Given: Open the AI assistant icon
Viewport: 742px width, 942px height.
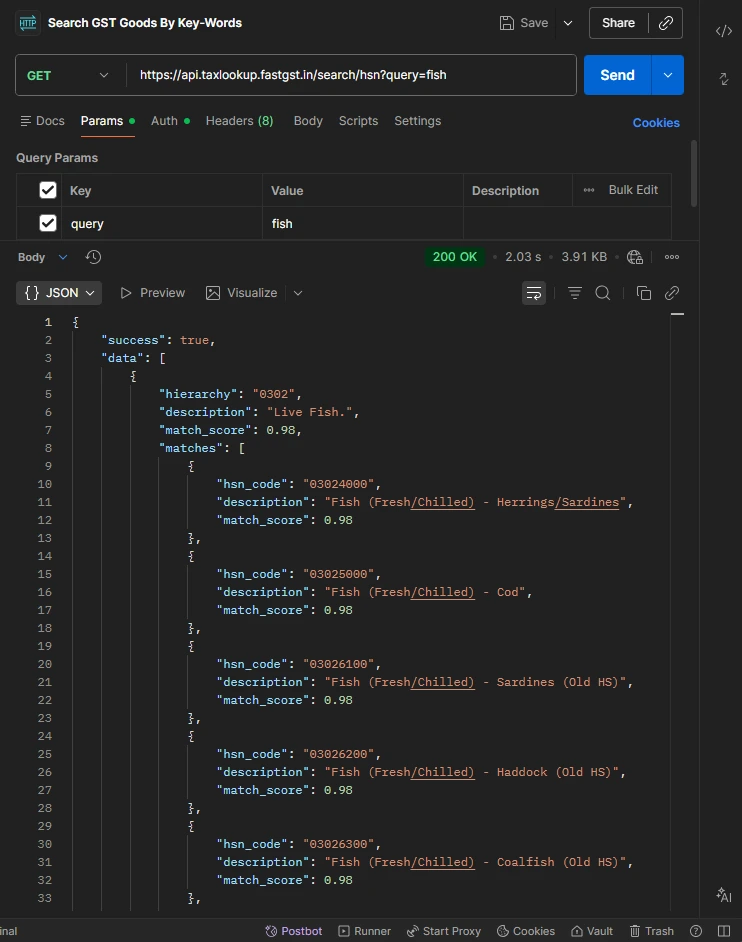Looking at the screenshot, I should click(723, 895).
